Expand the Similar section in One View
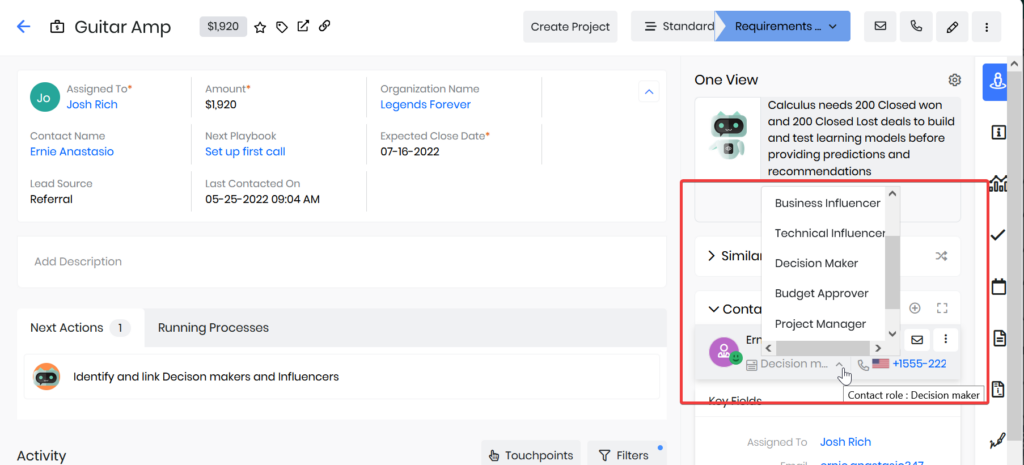Viewport: 1024px width, 465px height. coord(711,256)
